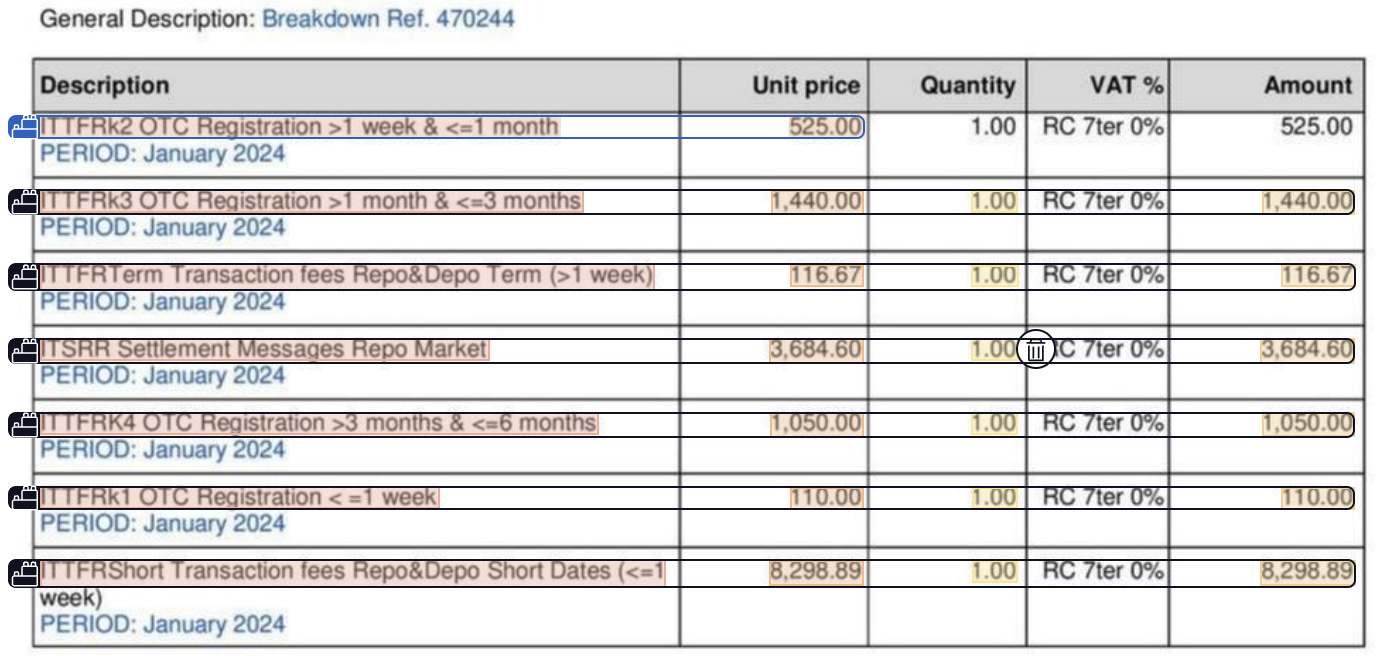Image resolution: width=1400 pixels, height=656 pixels.
Task: Click the highlighted 110.00 amount value
Action: pos(1317,497)
